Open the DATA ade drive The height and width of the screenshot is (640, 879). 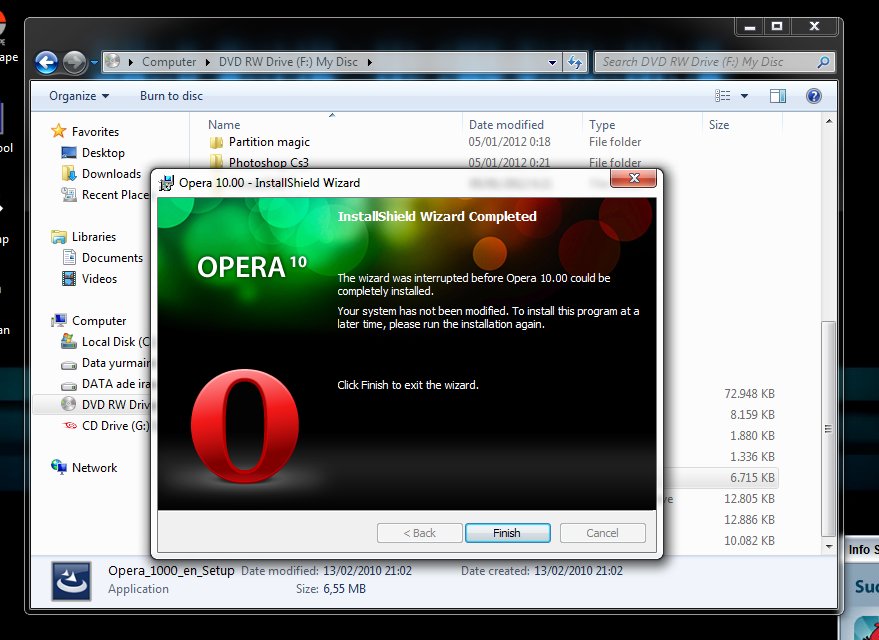[x=115, y=384]
